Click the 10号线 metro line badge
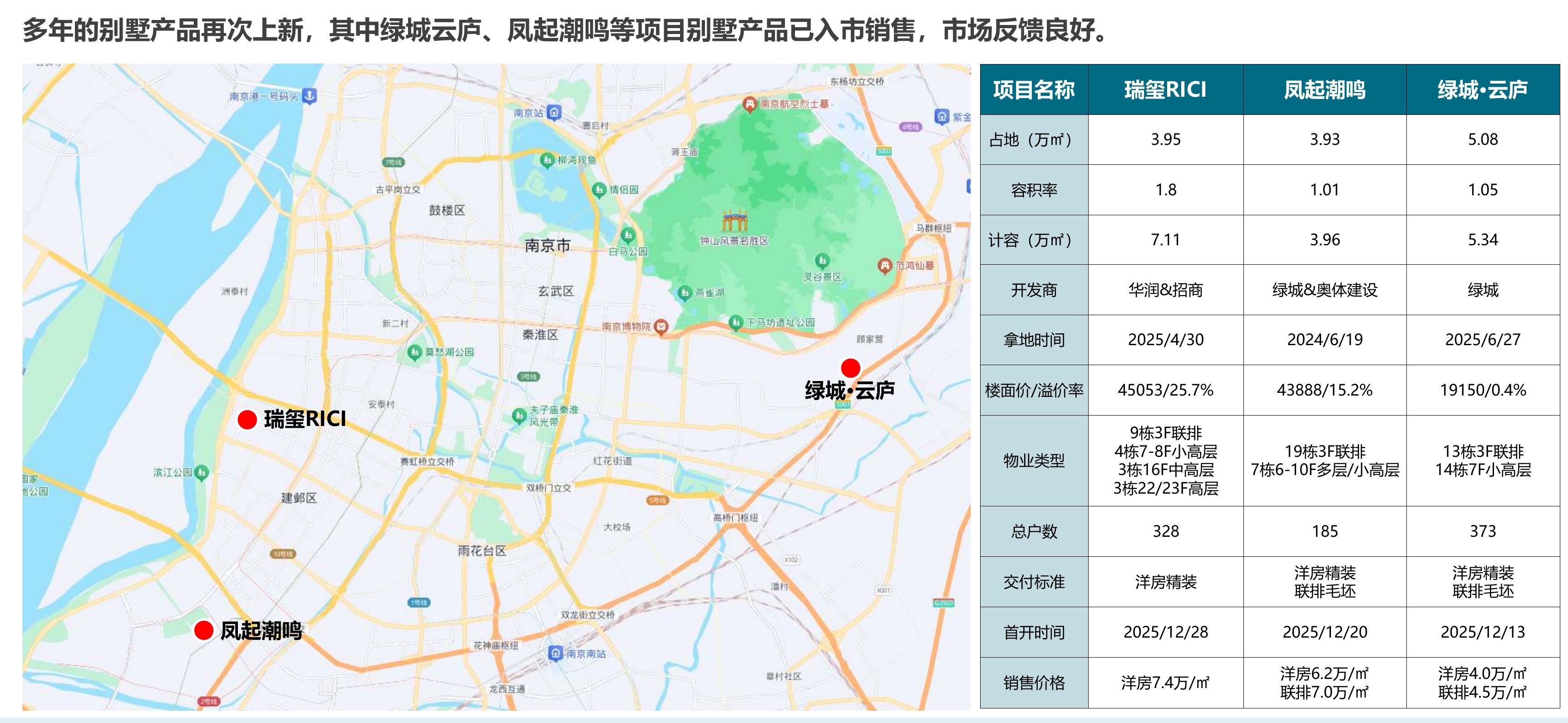 click(283, 554)
